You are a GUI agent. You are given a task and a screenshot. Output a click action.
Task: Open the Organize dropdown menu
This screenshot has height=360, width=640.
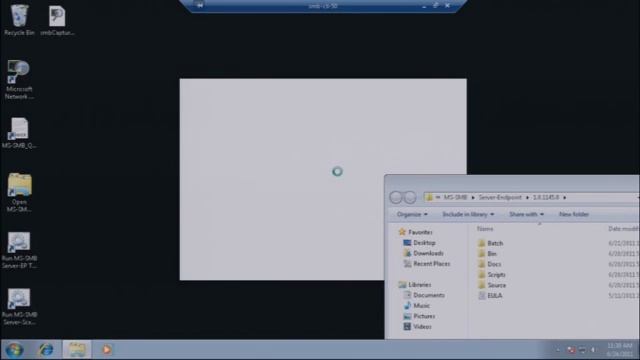(x=412, y=214)
